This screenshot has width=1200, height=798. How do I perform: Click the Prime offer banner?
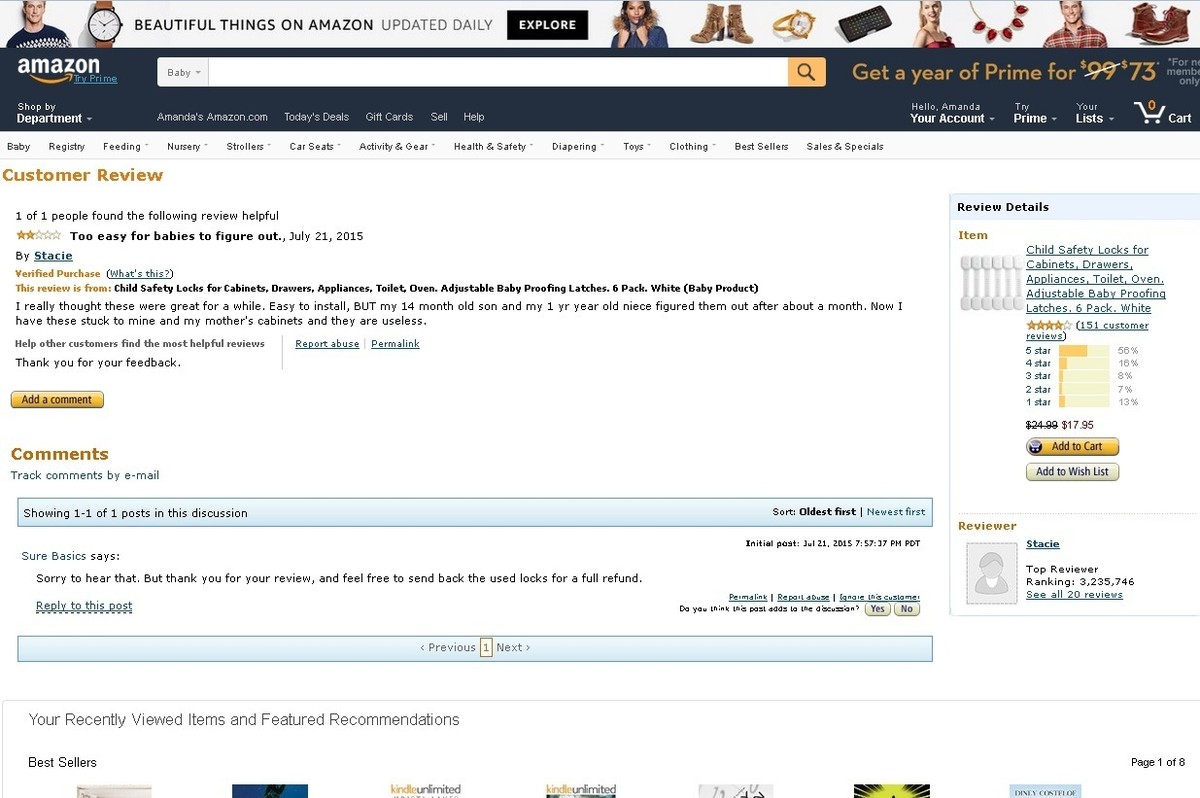click(1024, 72)
